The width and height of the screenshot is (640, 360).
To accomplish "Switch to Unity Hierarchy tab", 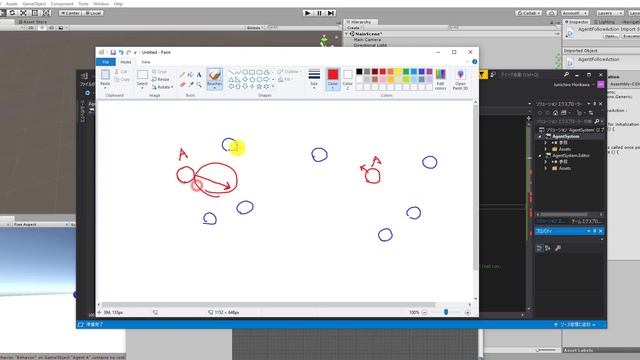I will (x=361, y=22).
